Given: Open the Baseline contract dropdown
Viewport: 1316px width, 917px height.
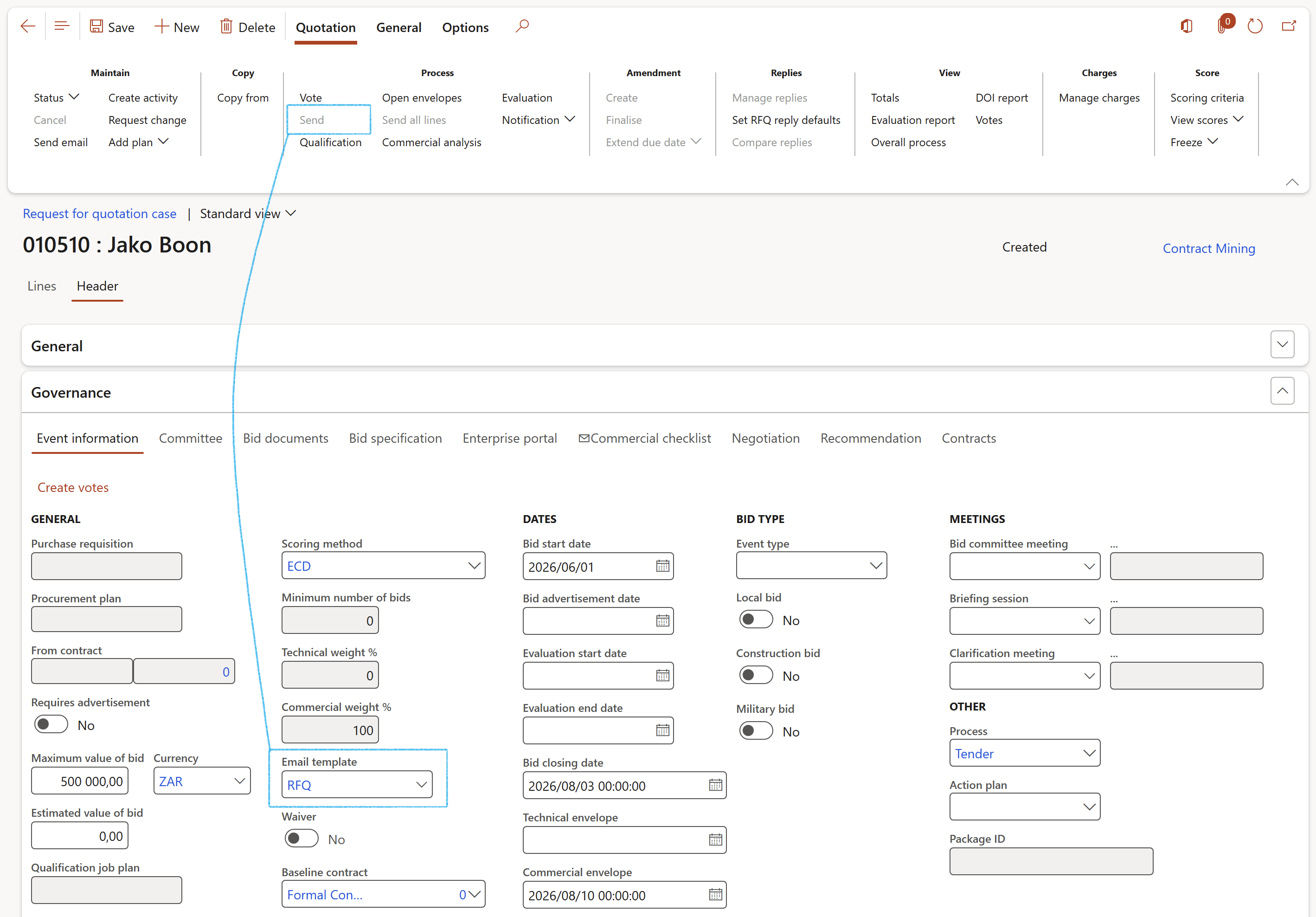Looking at the screenshot, I should coord(474,894).
